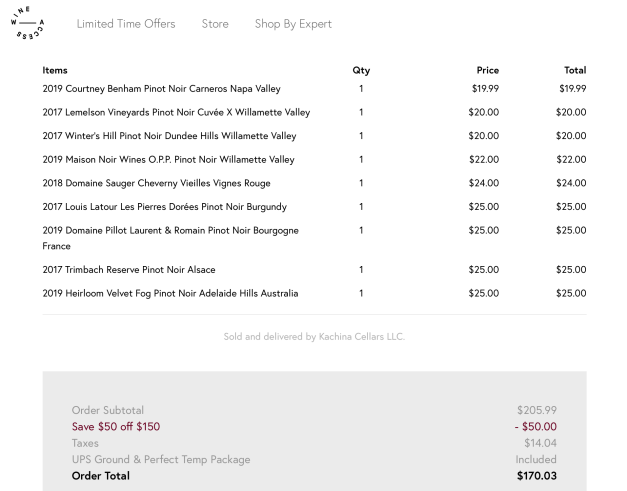Click the Save $50 off $150 promotion
The width and height of the screenshot is (627, 491).
pyautogui.click(x=115, y=427)
